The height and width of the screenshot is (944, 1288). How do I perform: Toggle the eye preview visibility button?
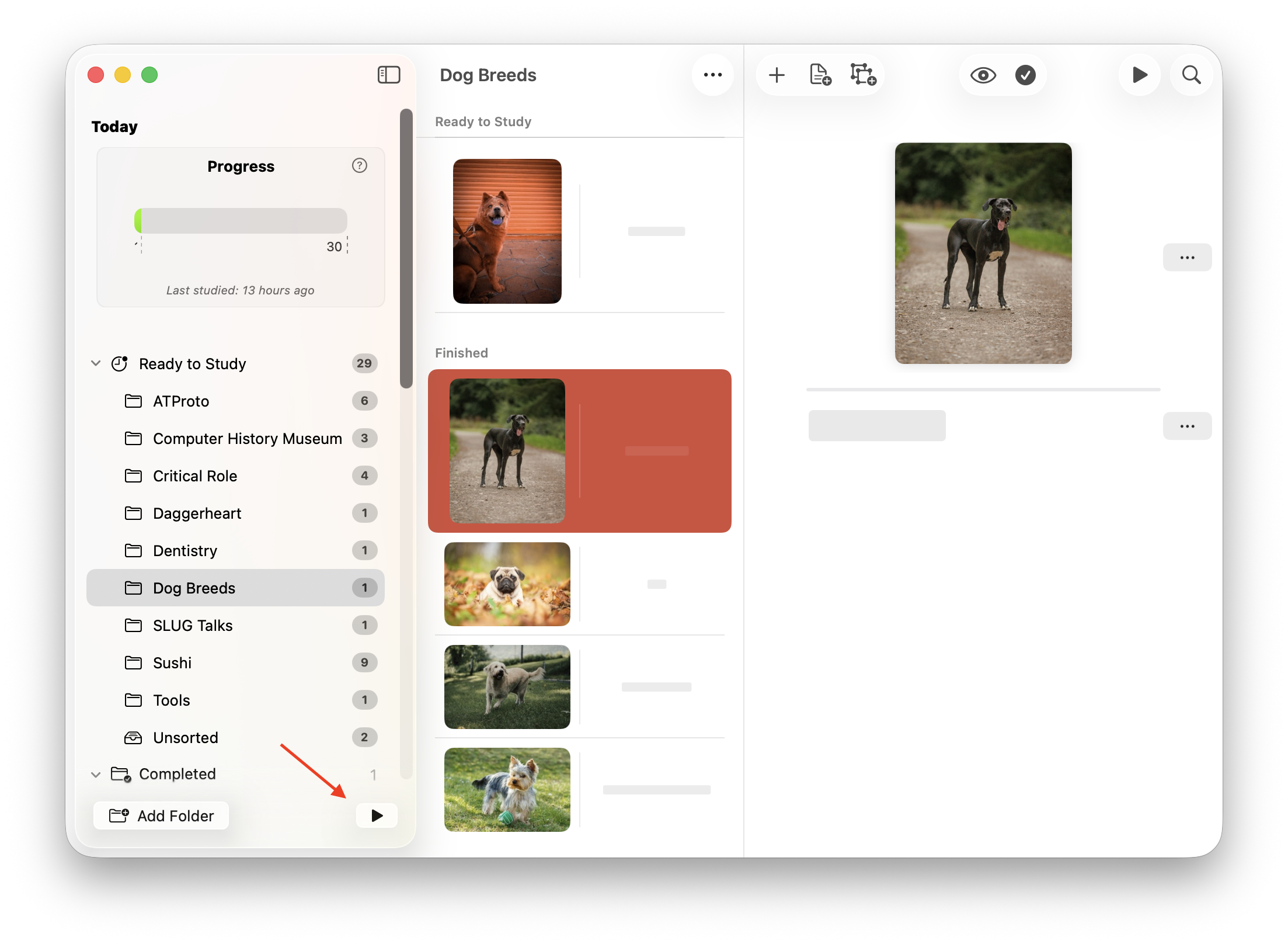click(x=983, y=75)
